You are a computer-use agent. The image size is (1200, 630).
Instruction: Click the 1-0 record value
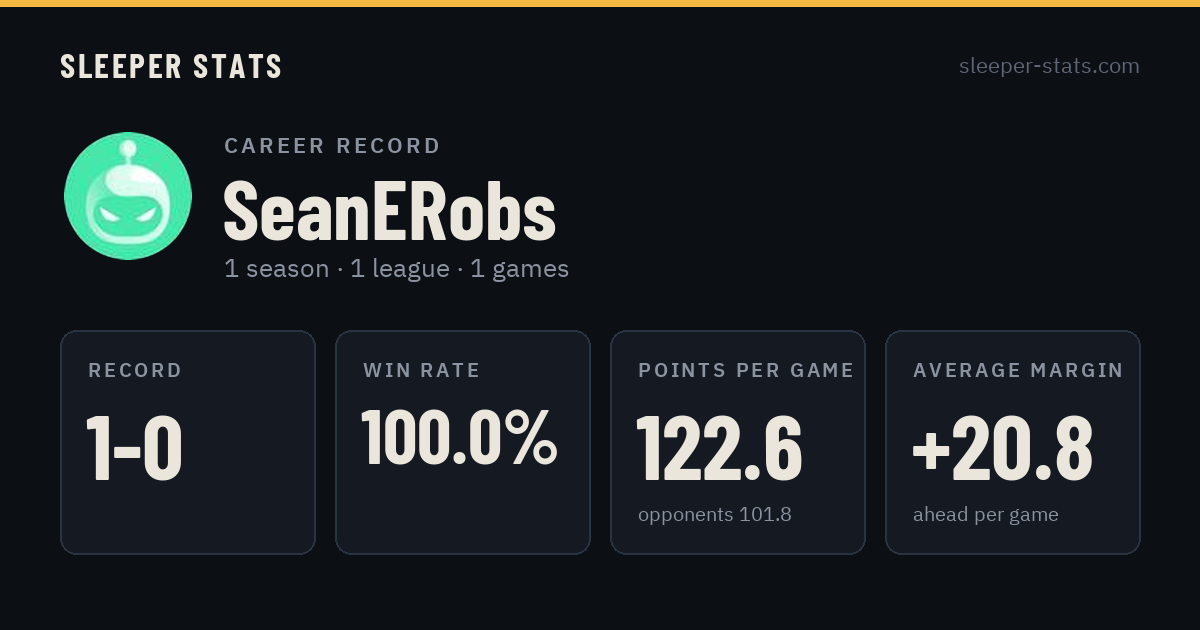[x=134, y=449]
